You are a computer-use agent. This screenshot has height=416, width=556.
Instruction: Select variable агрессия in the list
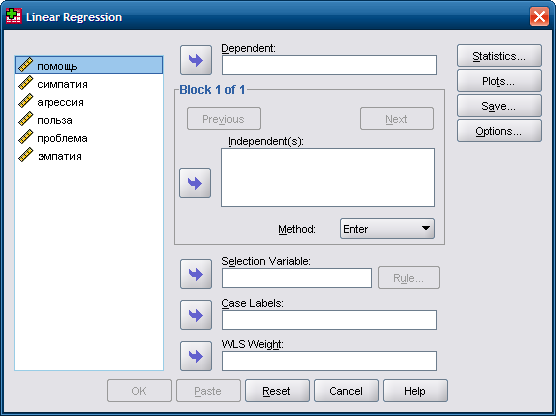[x=89, y=102]
